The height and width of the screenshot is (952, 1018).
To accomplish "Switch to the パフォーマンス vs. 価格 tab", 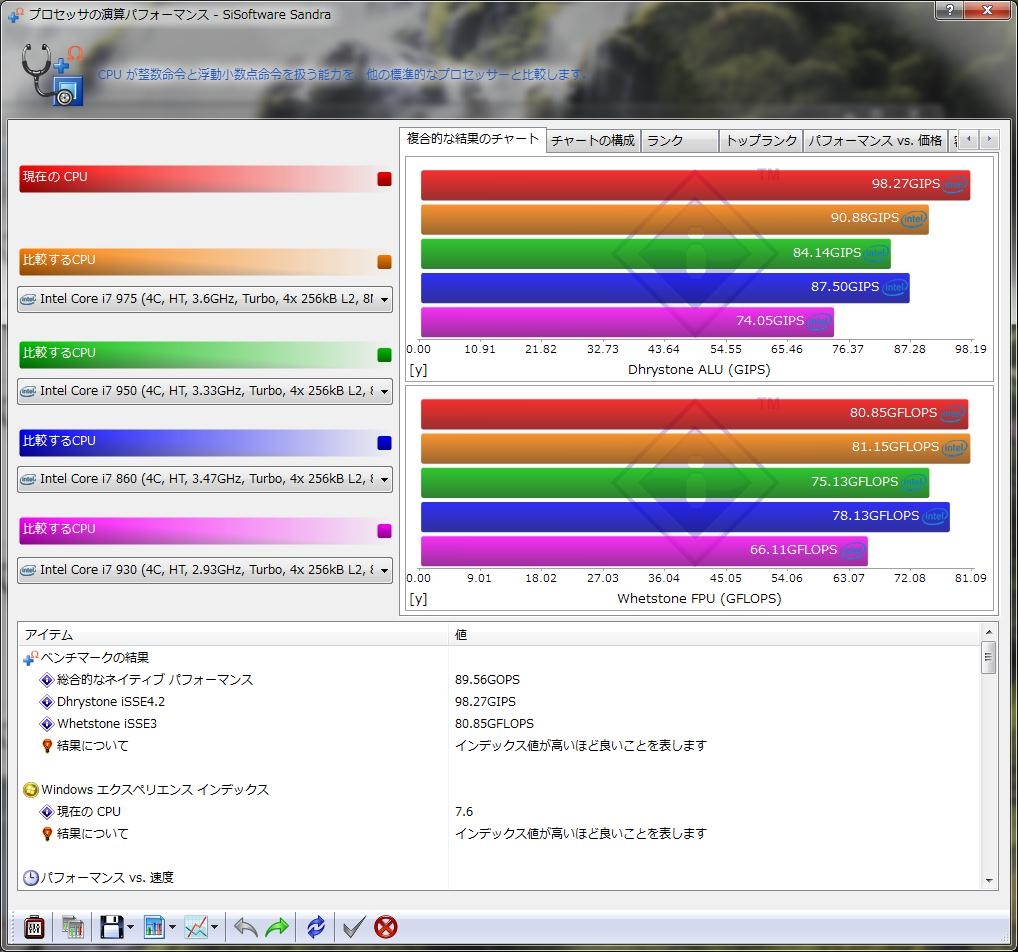I will [875, 141].
